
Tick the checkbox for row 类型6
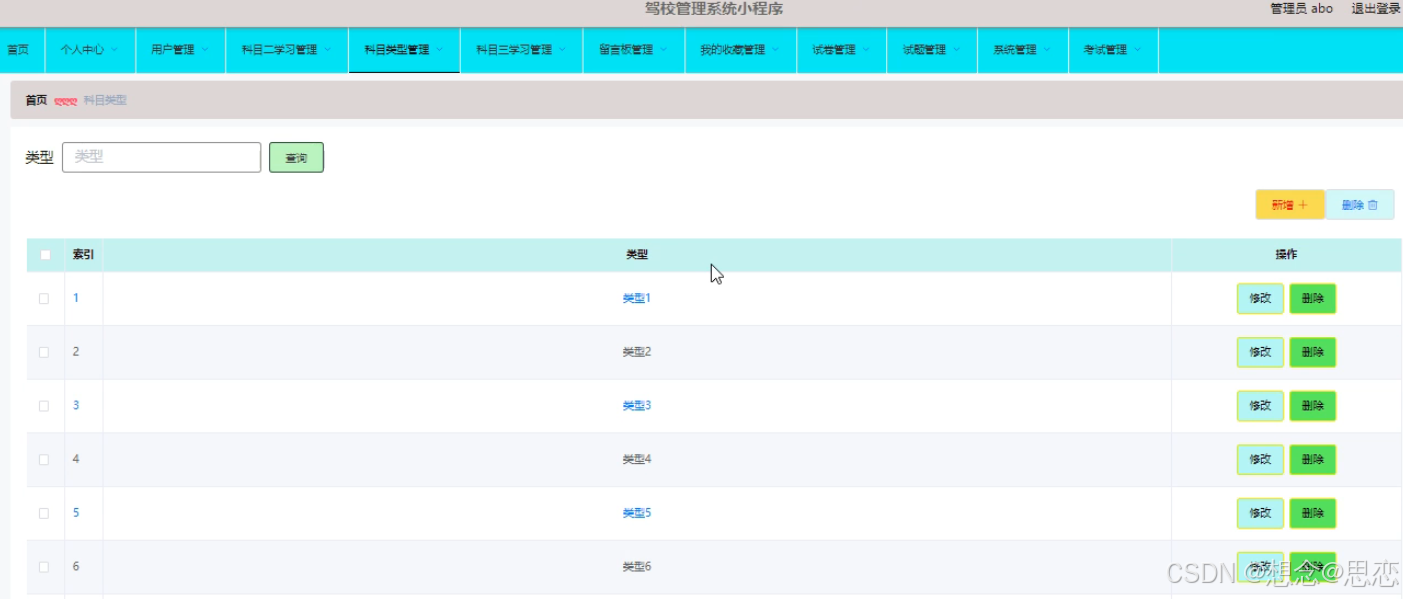pyautogui.click(x=44, y=567)
